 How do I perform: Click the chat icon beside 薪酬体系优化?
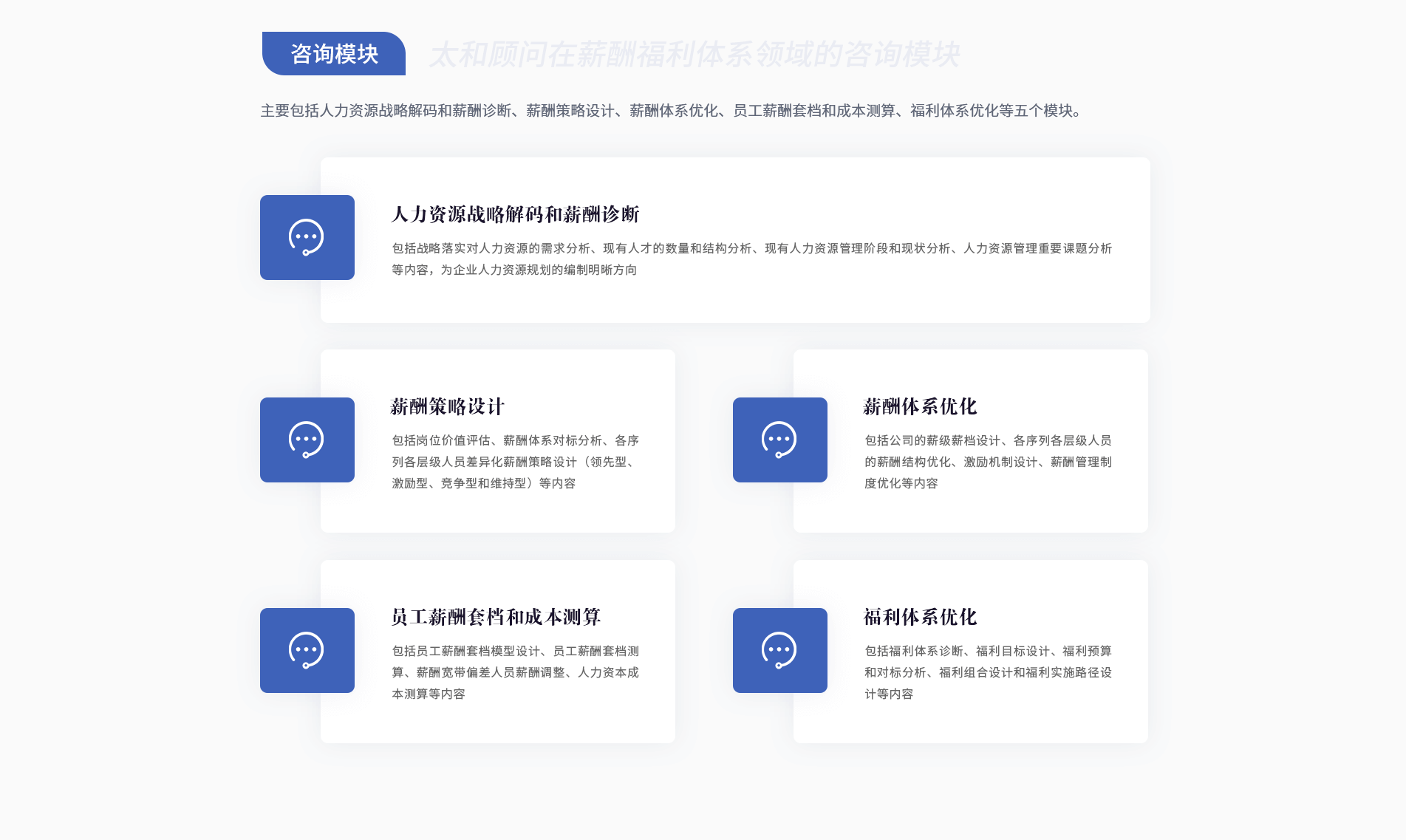(780, 440)
